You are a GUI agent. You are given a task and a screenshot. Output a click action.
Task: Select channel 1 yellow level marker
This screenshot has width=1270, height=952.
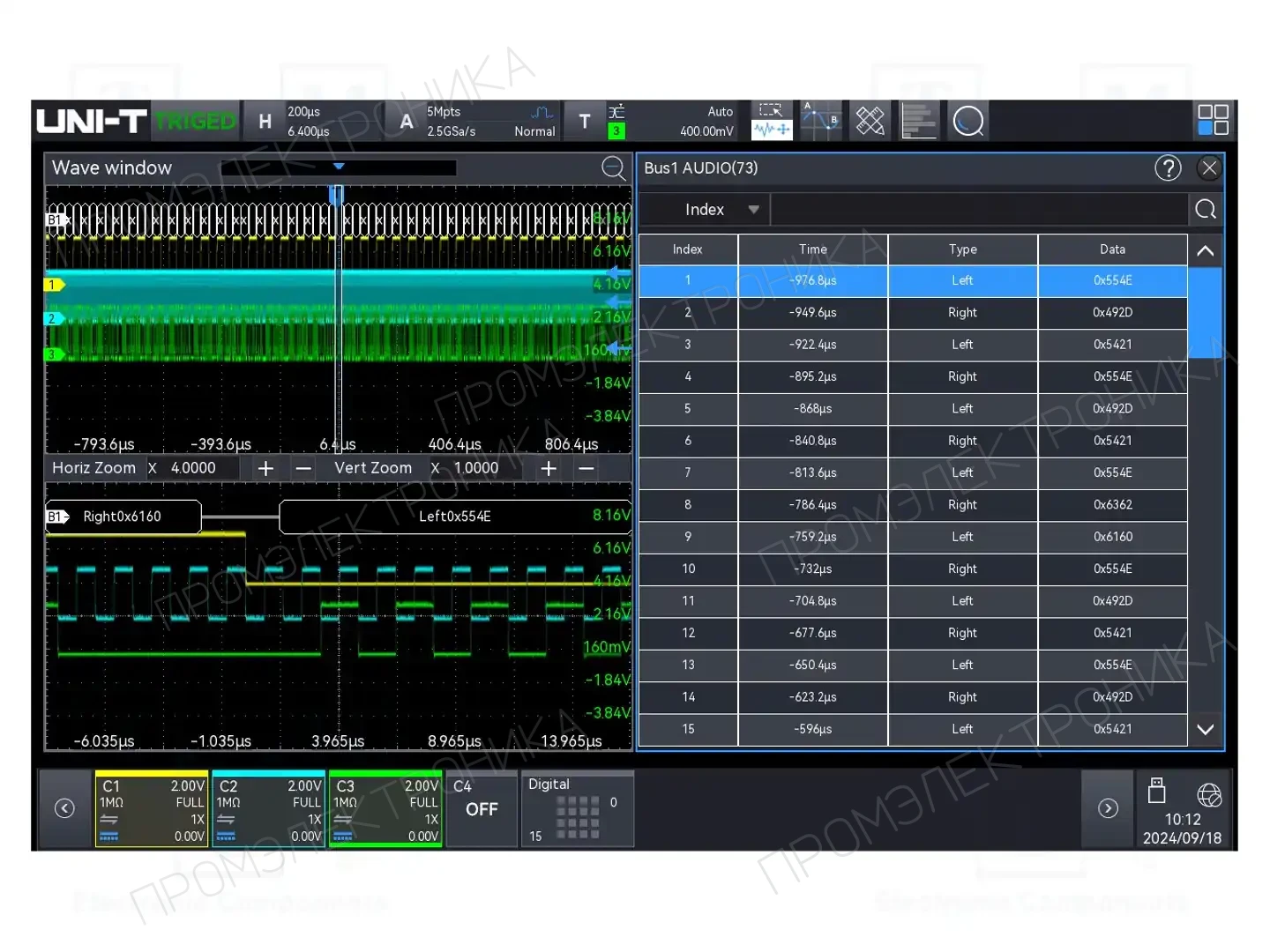tap(55, 285)
